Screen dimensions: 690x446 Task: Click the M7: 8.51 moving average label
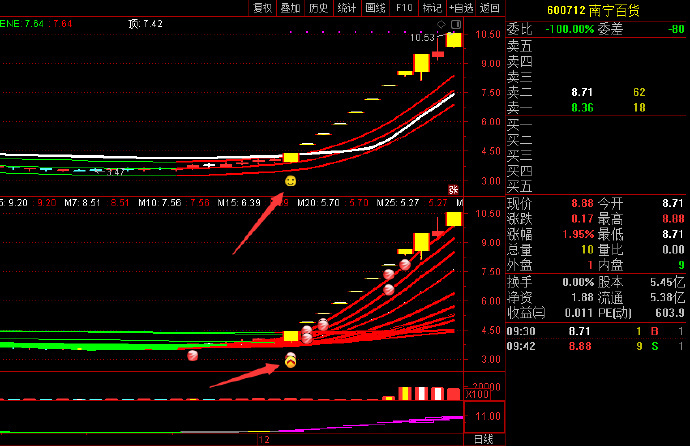(82, 203)
